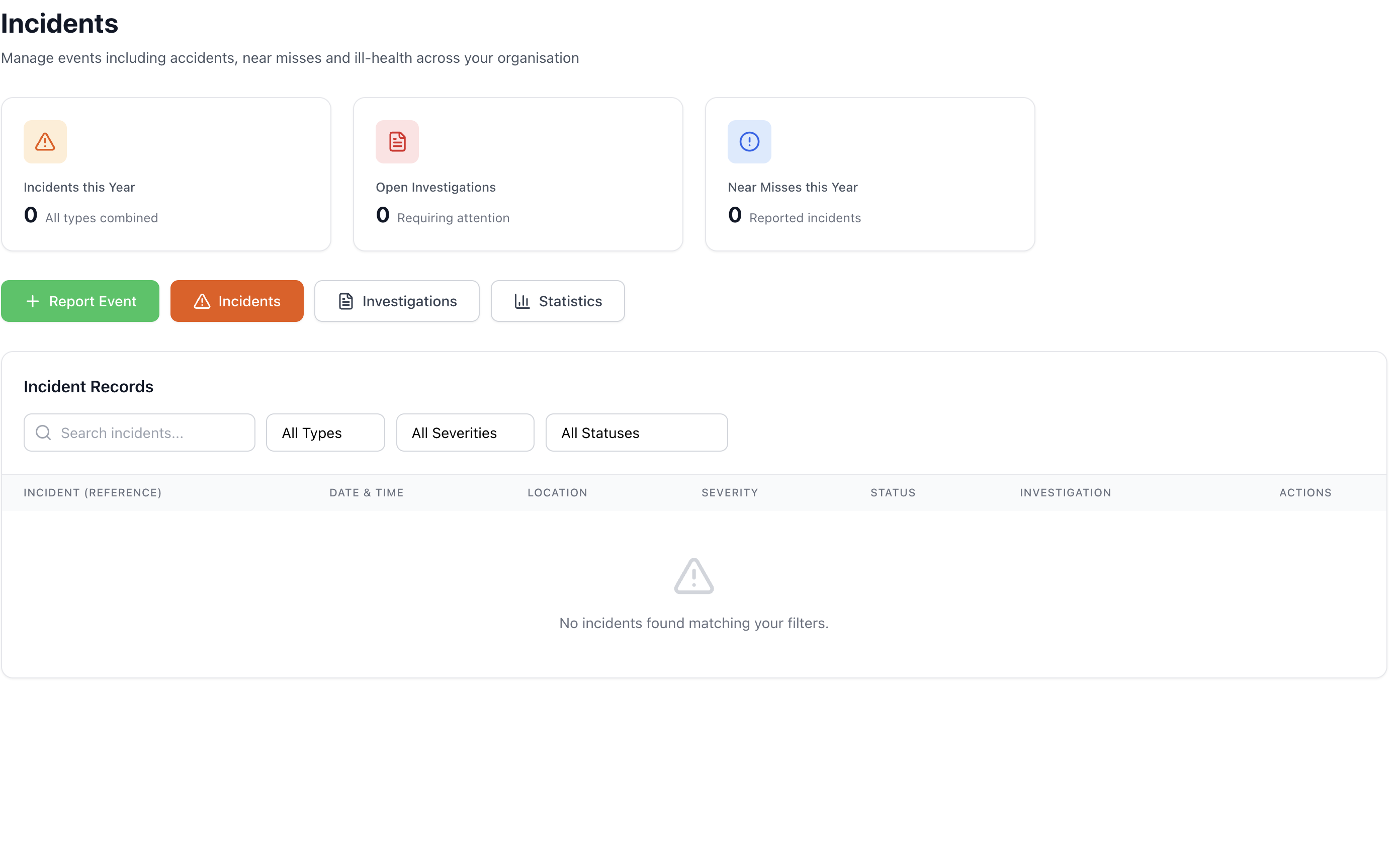The width and height of the screenshot is (1400, 861).
Task: Click the grey empty-state warning triangle
Action: click(693, 576)
